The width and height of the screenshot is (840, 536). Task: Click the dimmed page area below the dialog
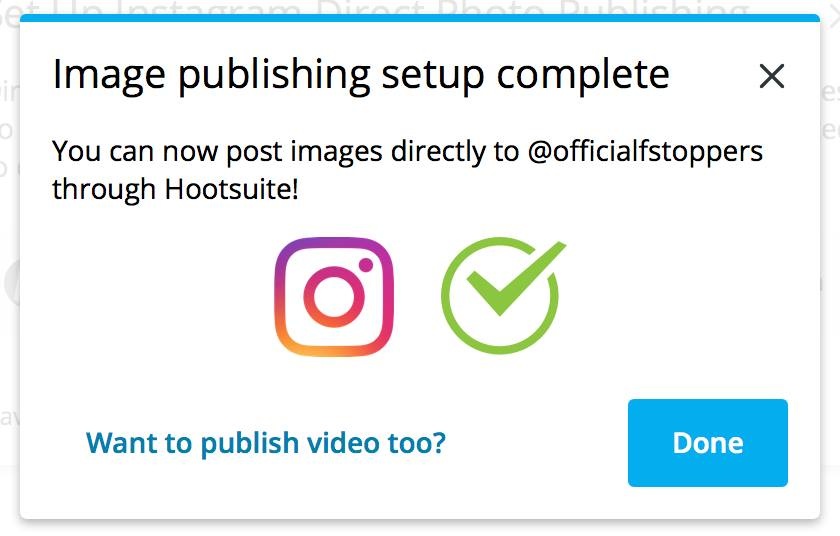point(420,528)
